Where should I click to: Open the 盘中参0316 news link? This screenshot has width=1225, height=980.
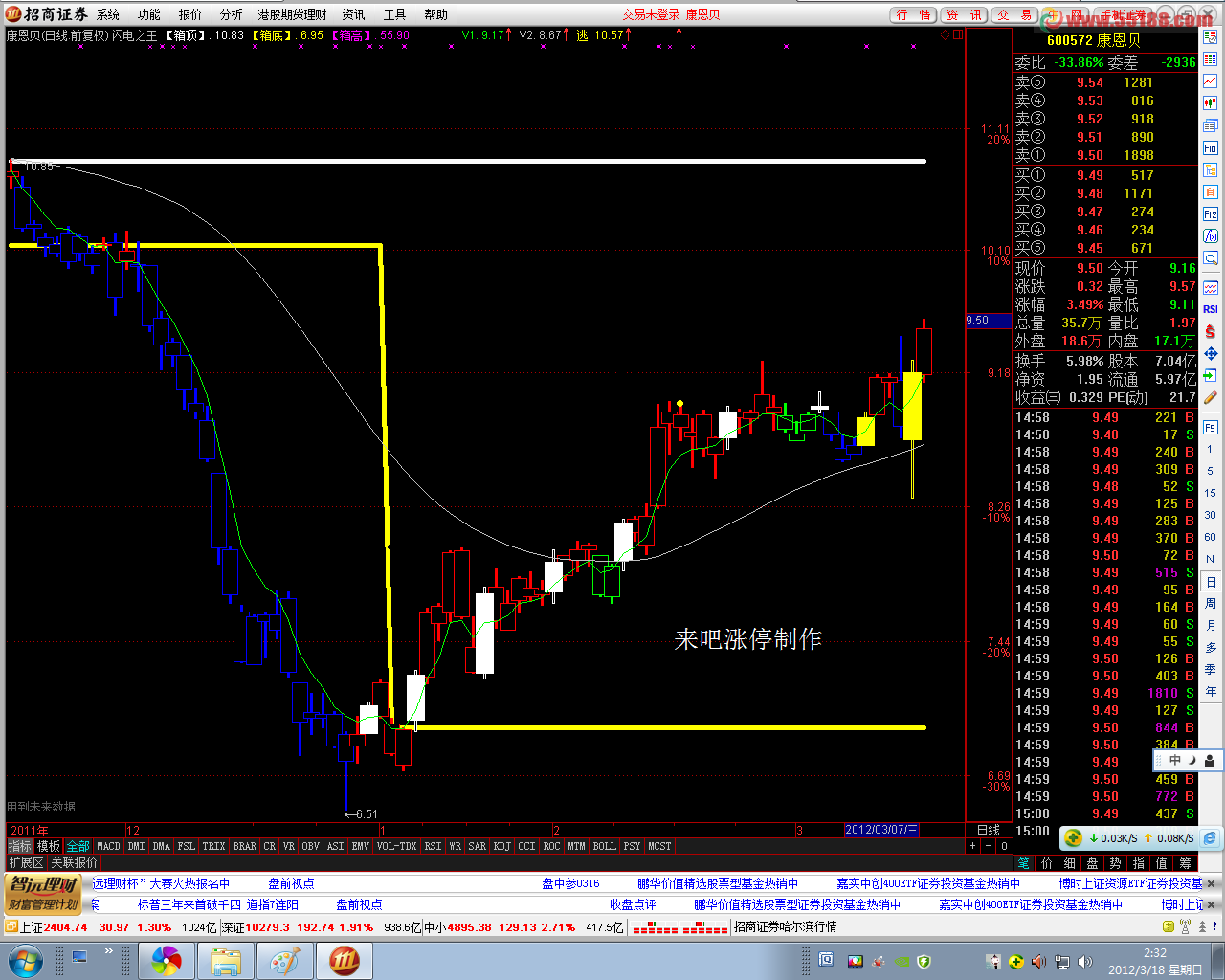pyautogui.click(x=570, y=883)
